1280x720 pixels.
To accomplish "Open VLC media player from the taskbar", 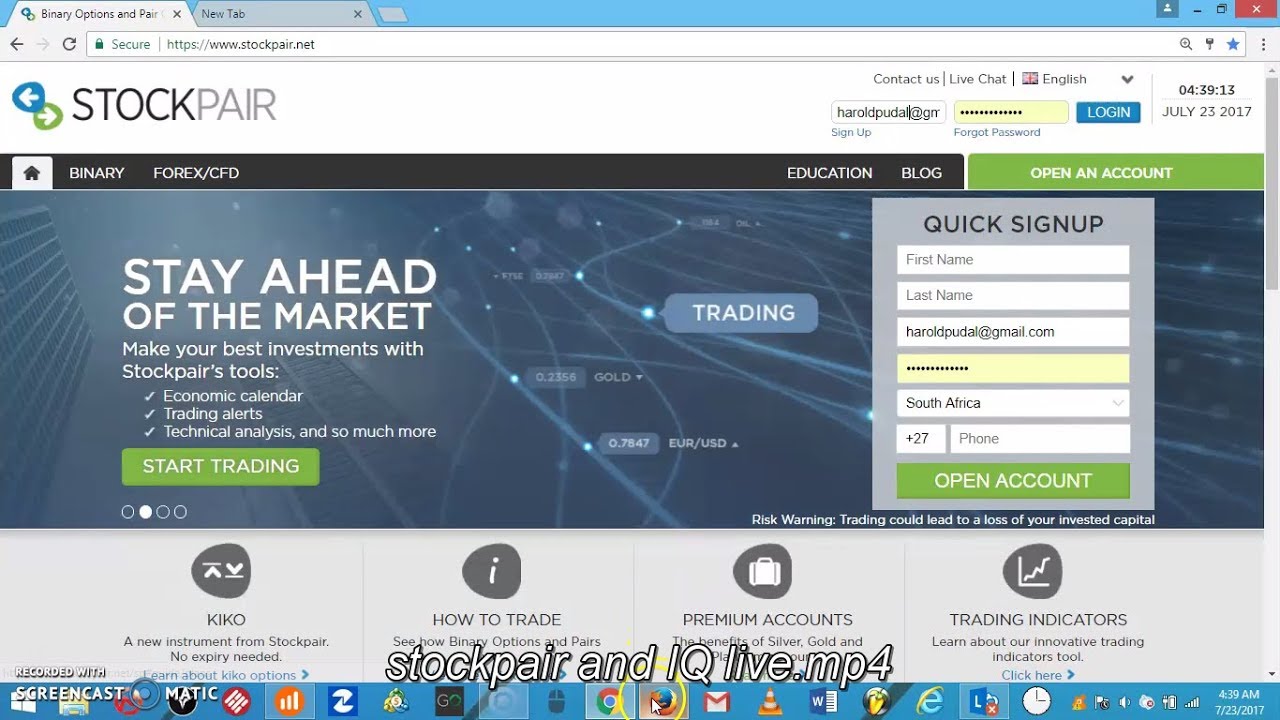I will tap(770, 702).
